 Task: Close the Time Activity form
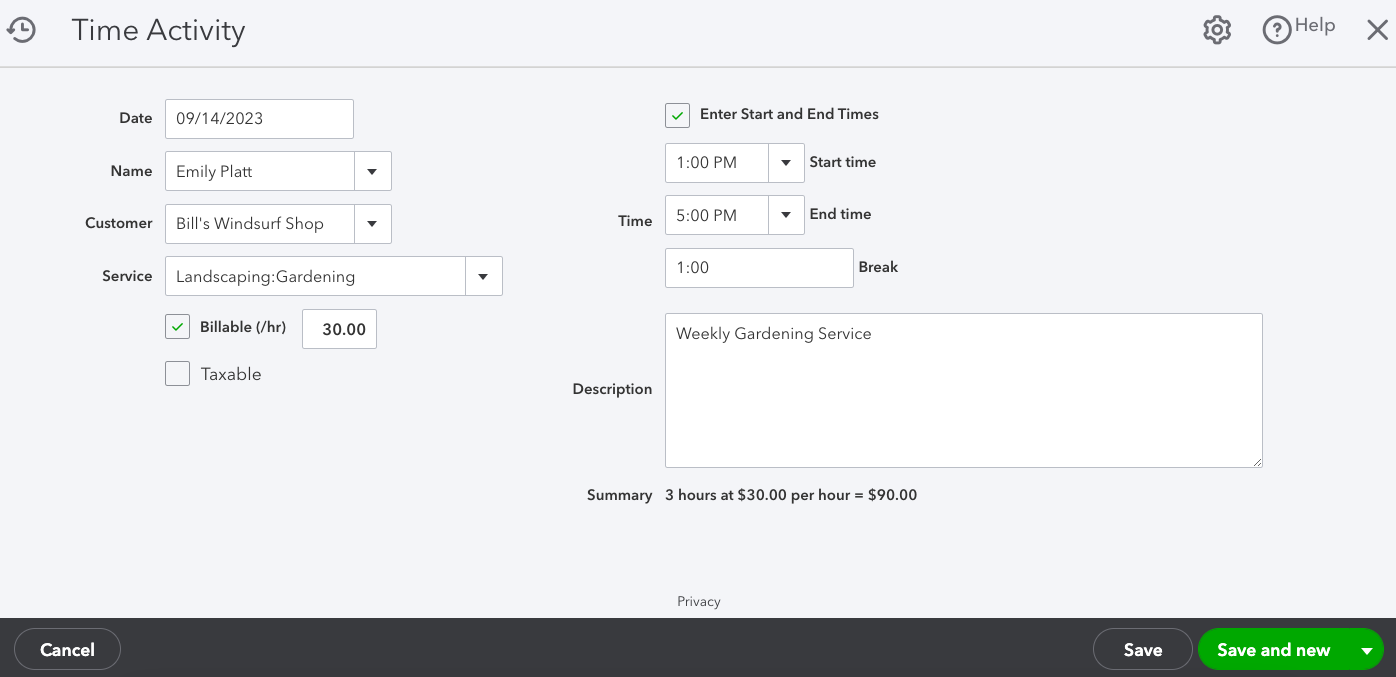[x=1377, y=30]
